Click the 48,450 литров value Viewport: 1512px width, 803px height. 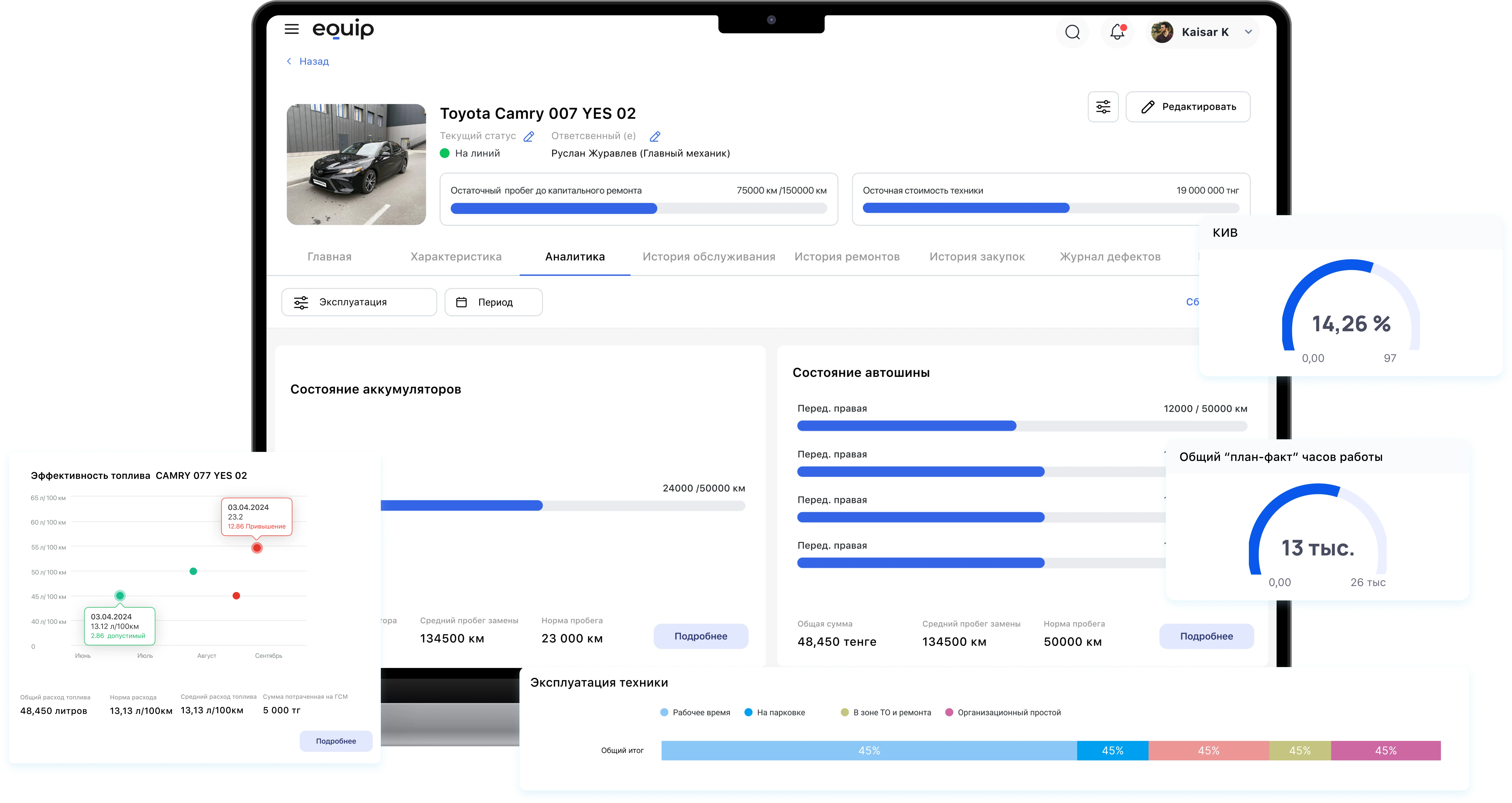tap(53, 711)
